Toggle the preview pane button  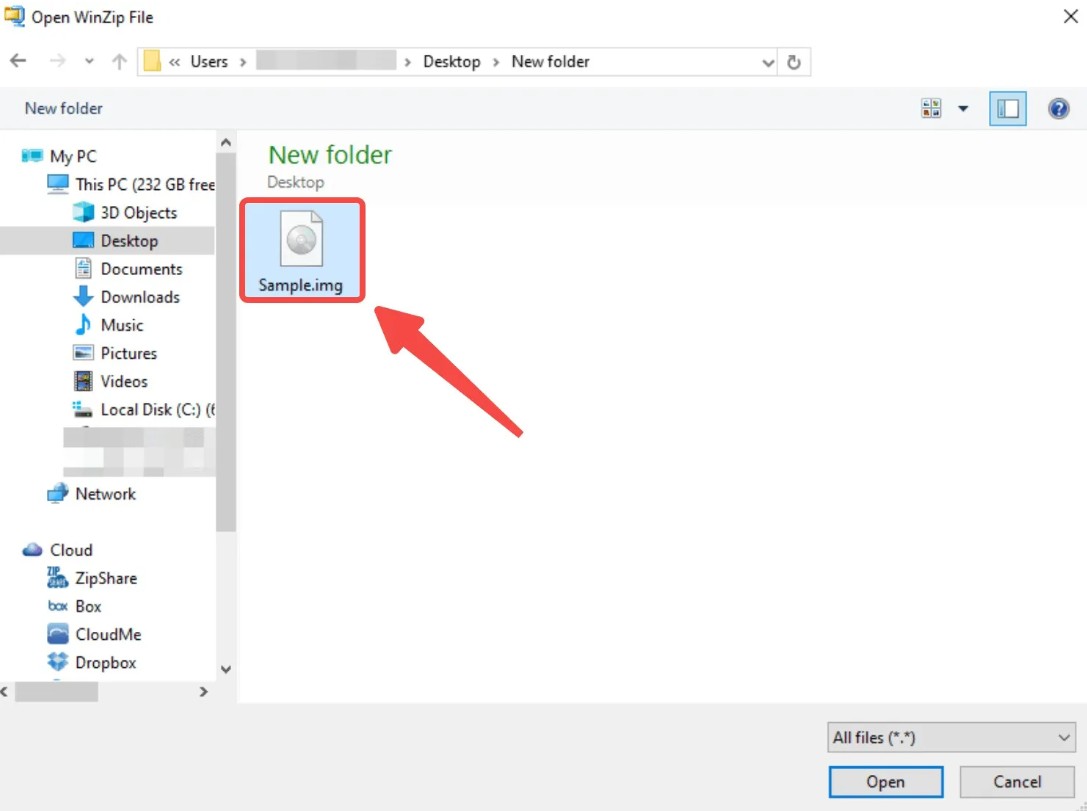click(1007, 108)
